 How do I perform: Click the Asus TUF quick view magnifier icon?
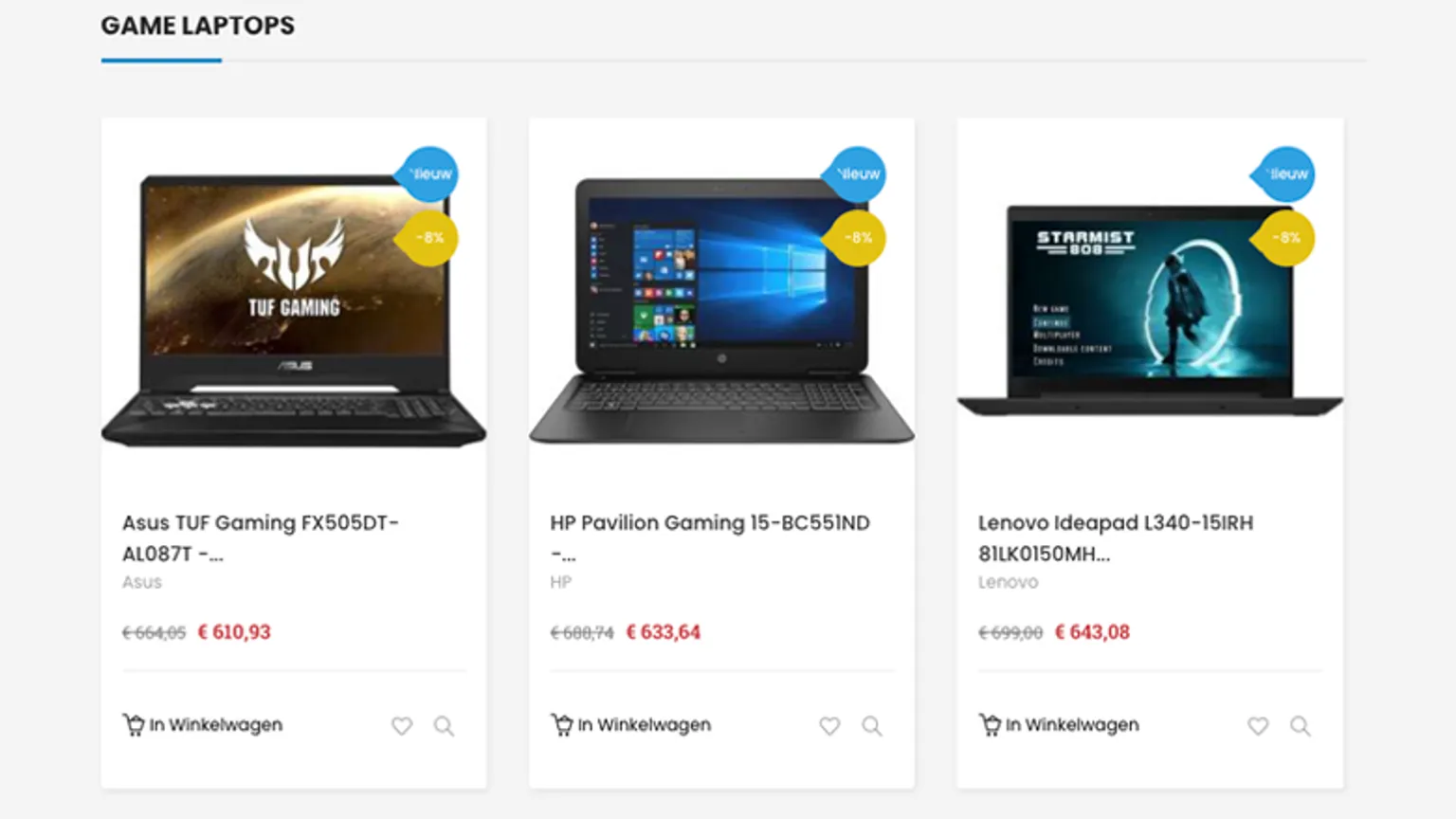pyautogui.click(x=444, y=726)
